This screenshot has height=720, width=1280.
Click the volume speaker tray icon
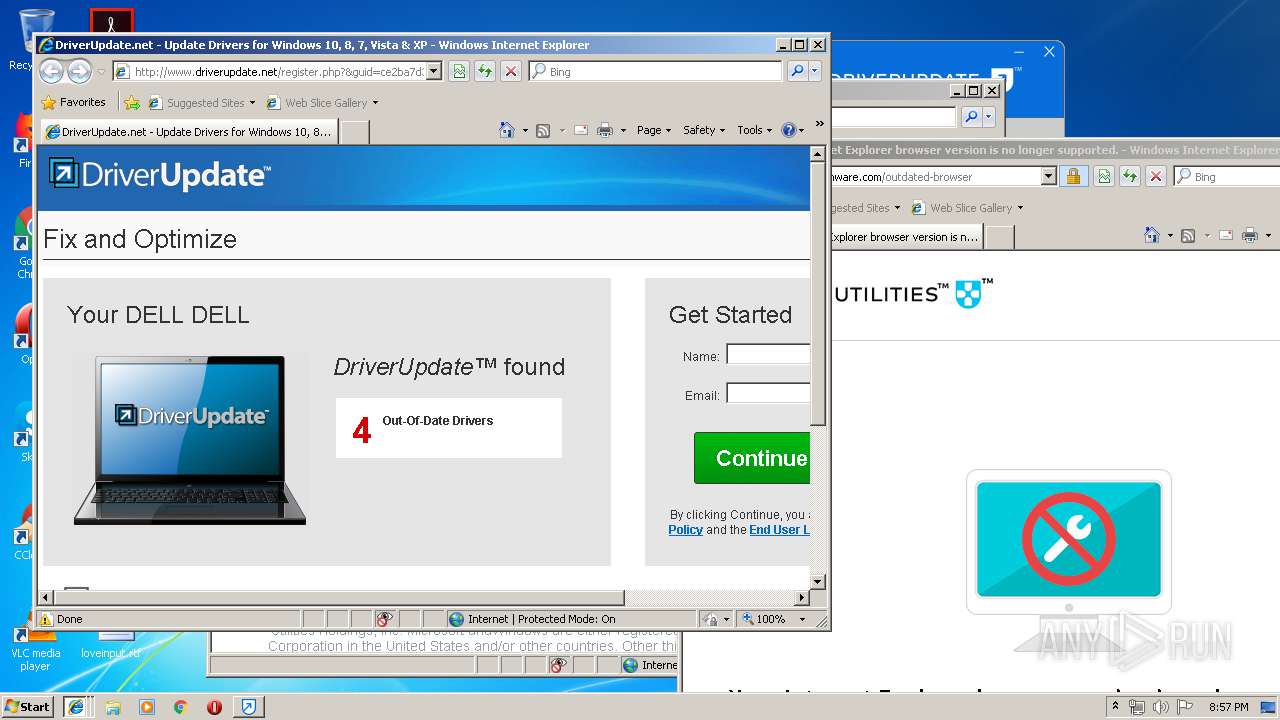1160,707
